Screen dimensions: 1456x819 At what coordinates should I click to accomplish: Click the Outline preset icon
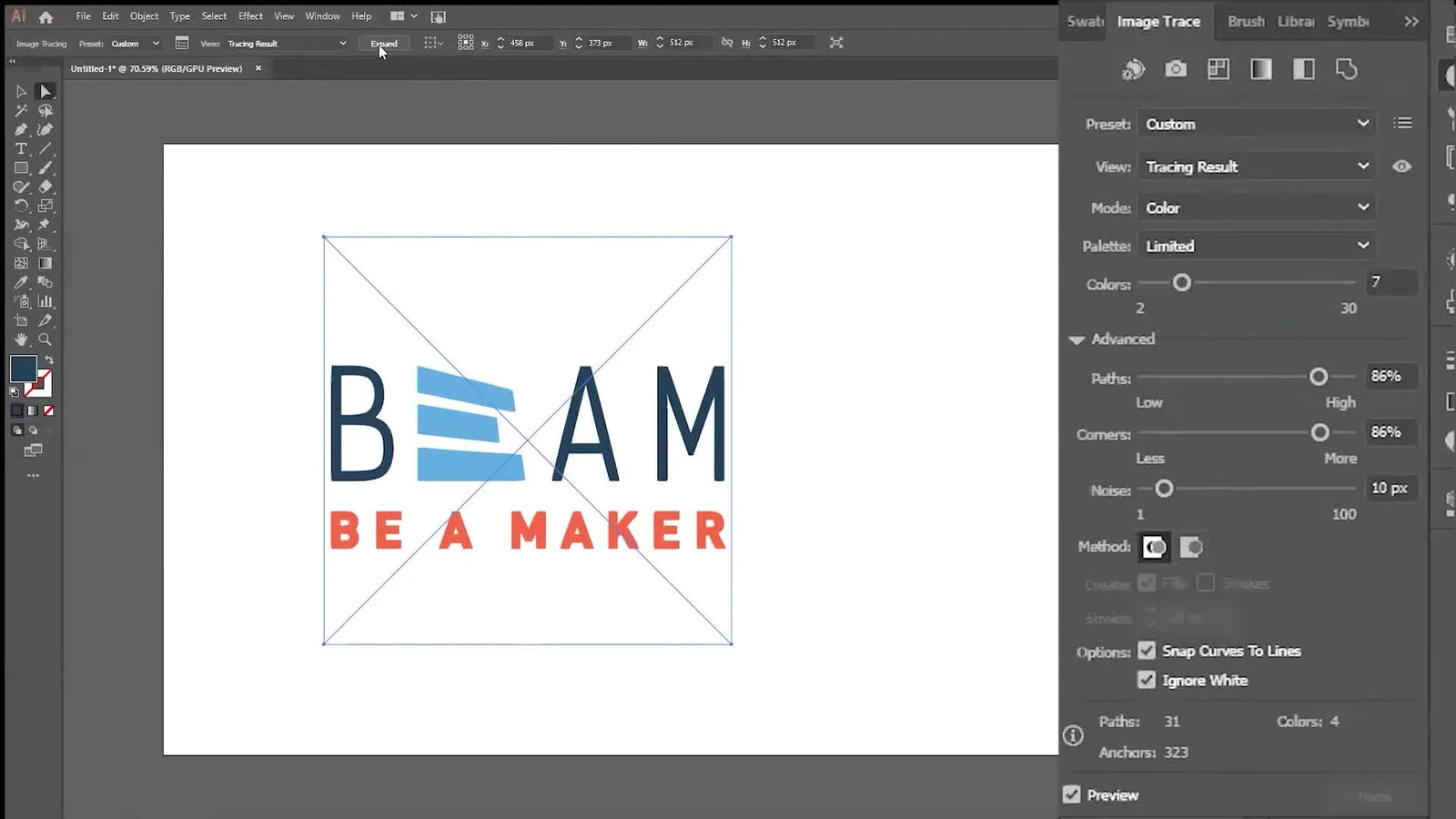[1347, 69]
